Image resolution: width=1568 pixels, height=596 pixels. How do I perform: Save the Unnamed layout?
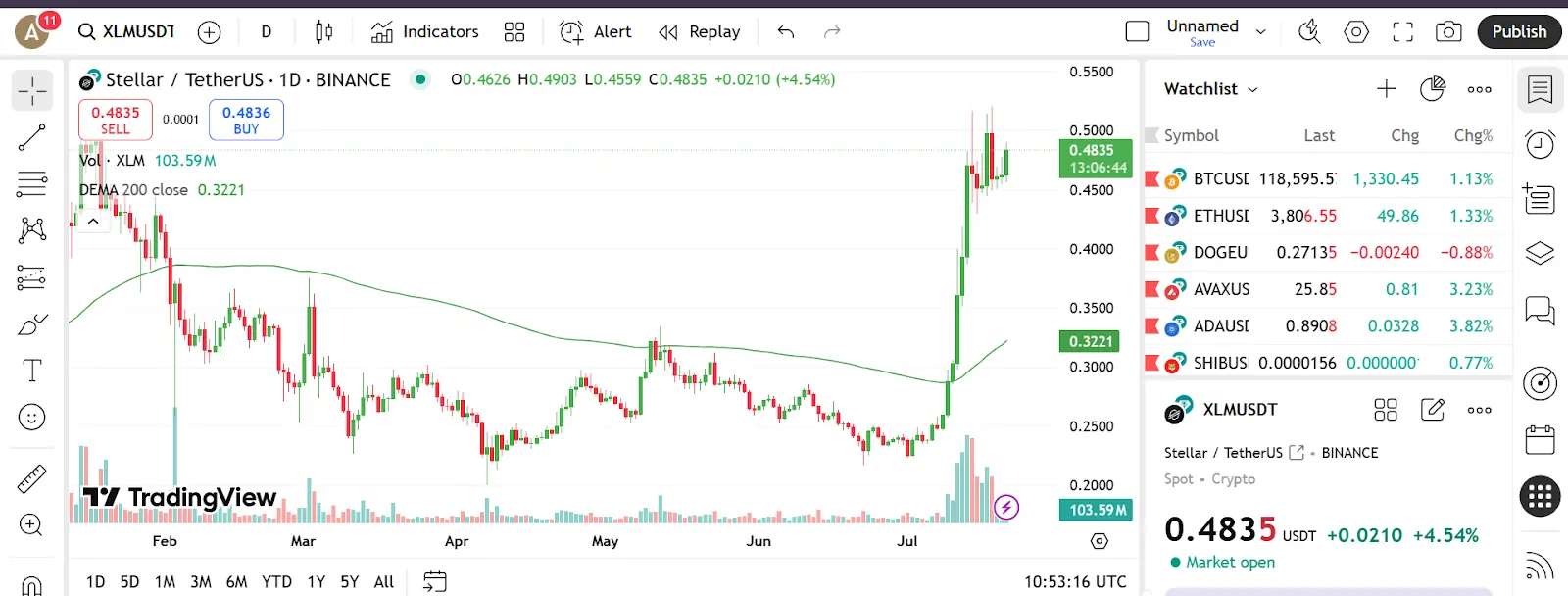click(x=1202, y=43)
